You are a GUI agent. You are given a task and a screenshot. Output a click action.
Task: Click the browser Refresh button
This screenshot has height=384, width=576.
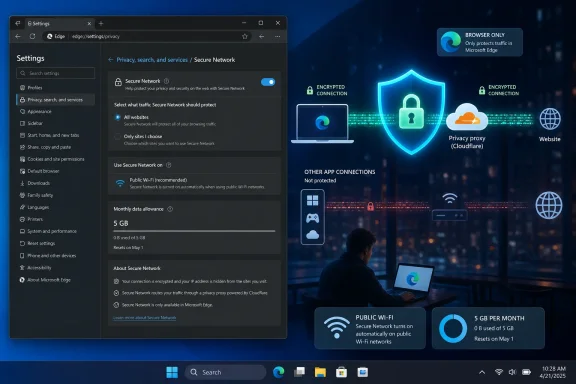(32, 36)
